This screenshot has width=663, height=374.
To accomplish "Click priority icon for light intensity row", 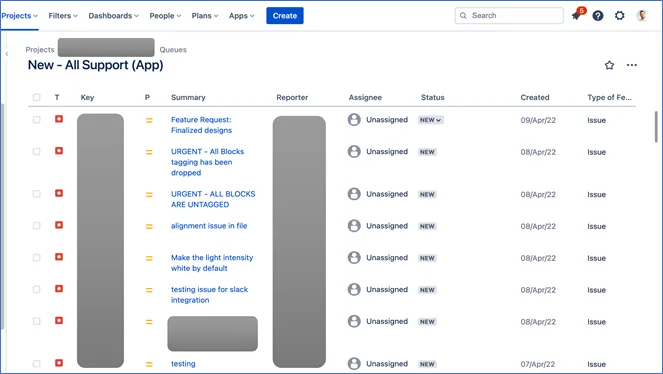I will [149, 258].
